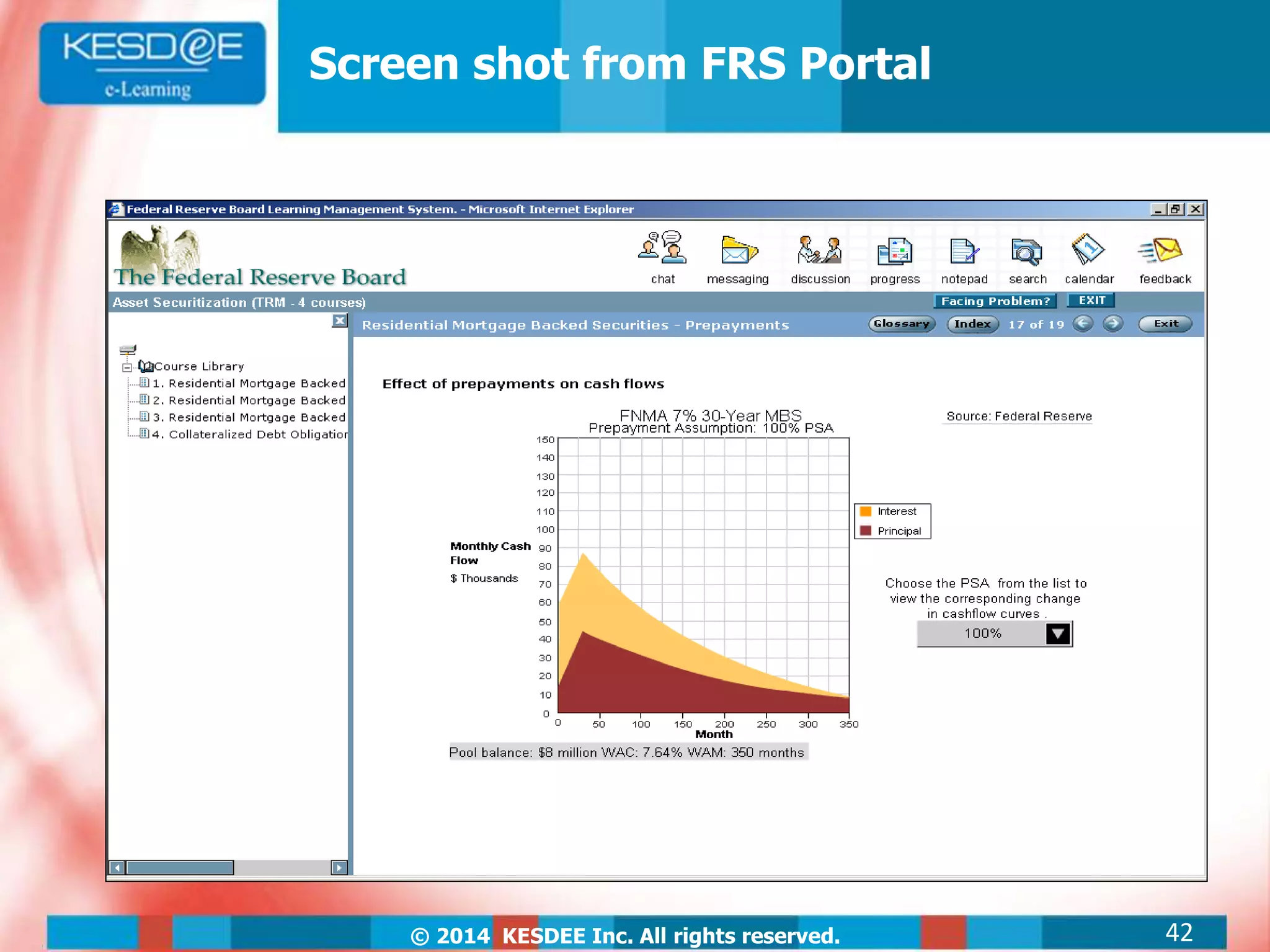
Task: Click the Facing Problem? button
Action: coord(995,301)
